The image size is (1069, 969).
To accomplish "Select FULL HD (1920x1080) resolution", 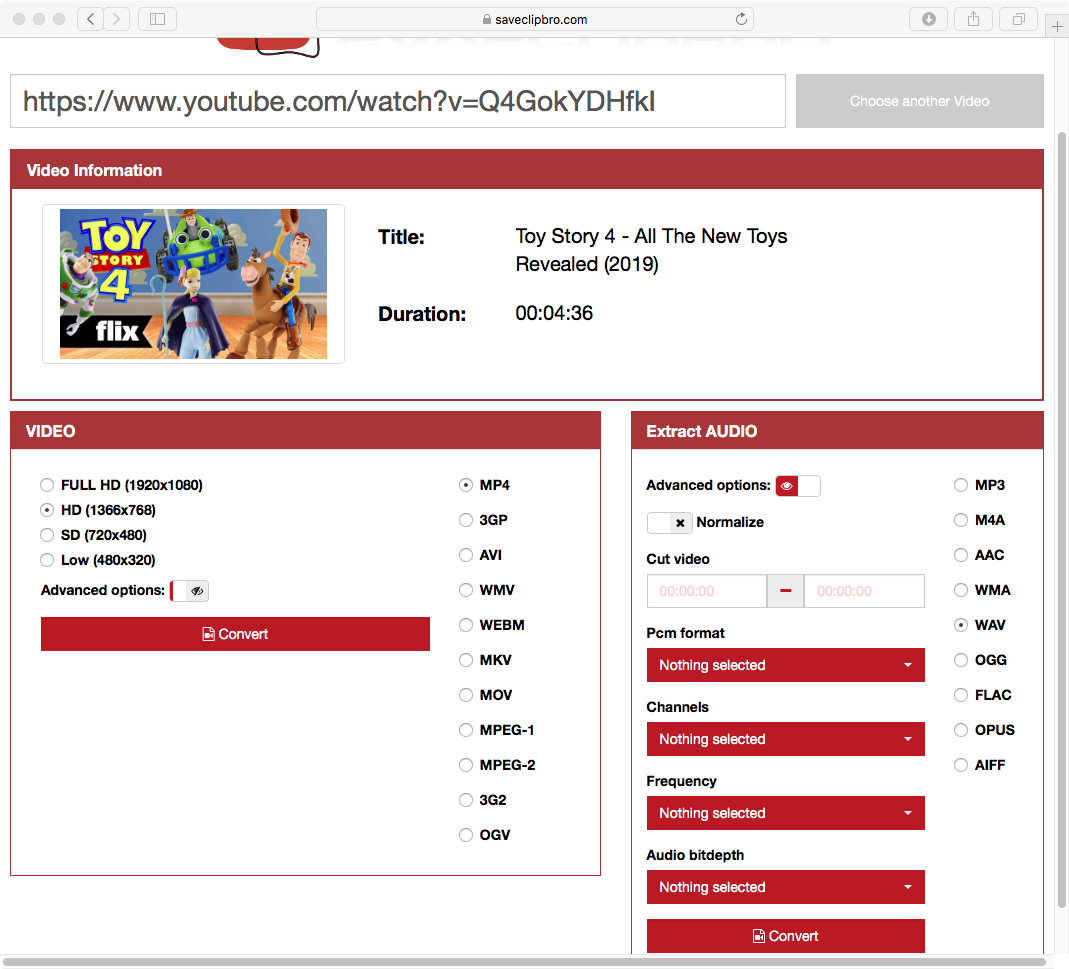I will click(47, 485).
